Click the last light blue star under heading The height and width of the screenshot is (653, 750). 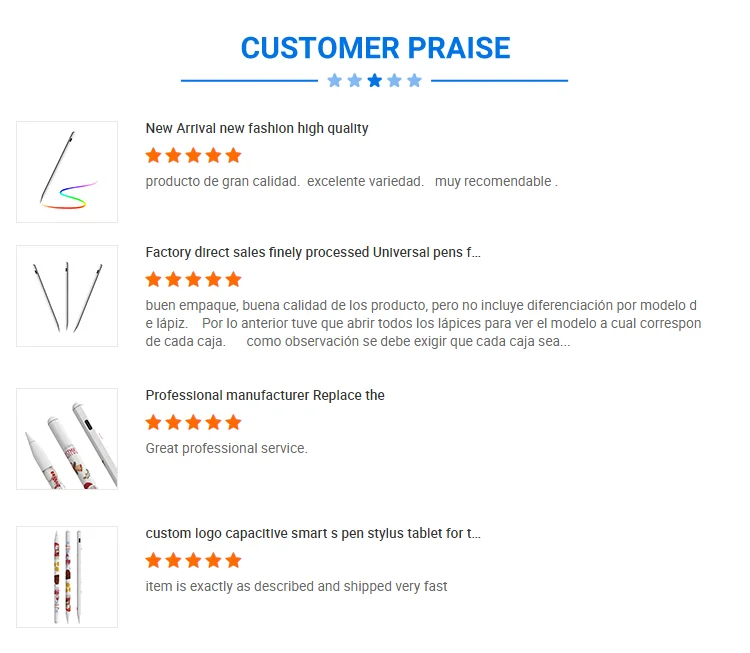click(x=414, y=81)
